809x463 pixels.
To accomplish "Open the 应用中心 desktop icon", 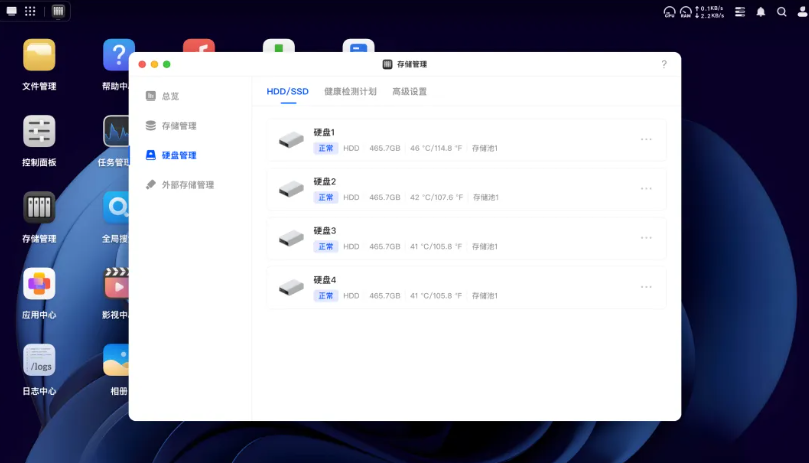I will [39, 283].
